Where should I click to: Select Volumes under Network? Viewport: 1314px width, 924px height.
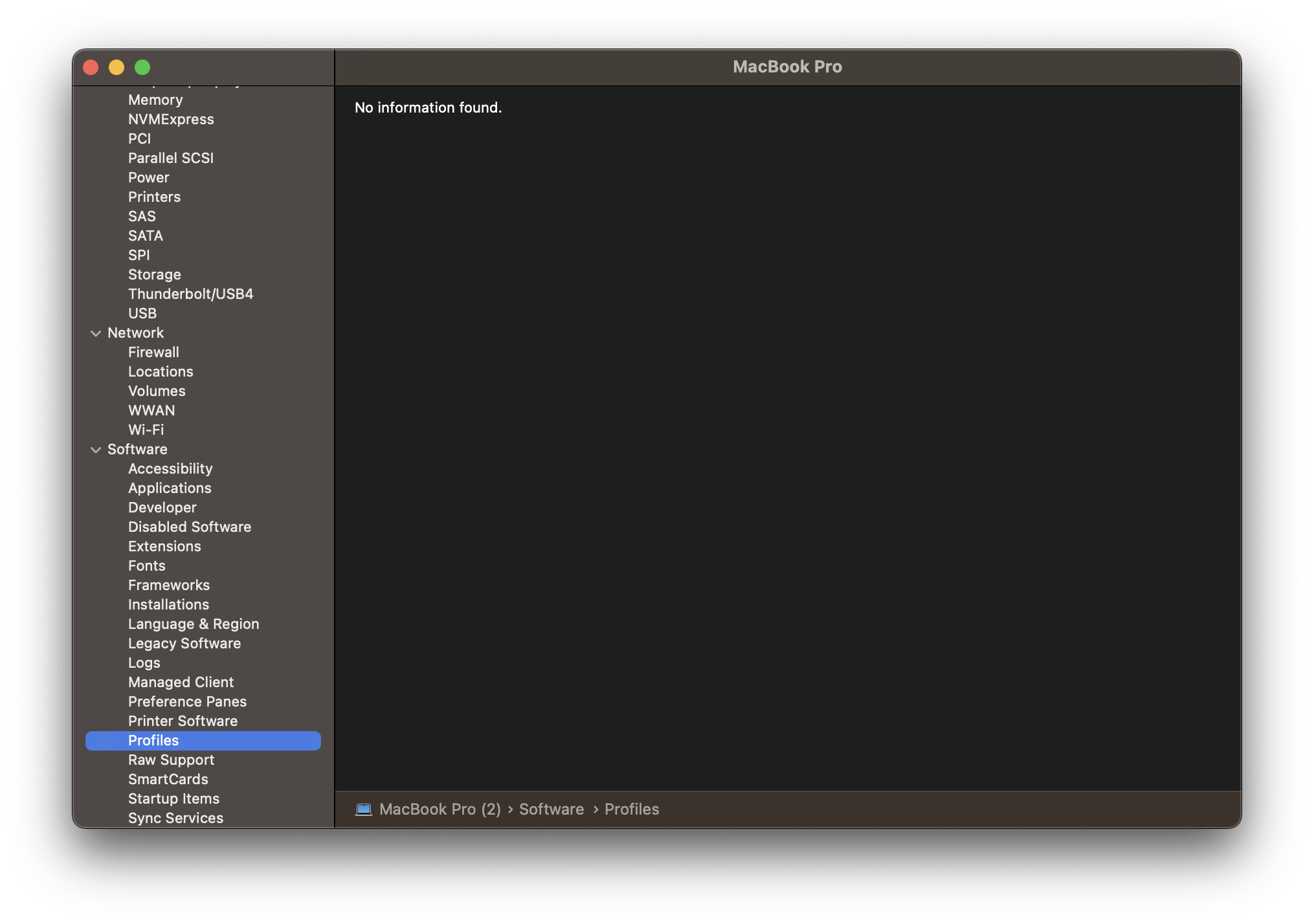click(x=157, y=391)
